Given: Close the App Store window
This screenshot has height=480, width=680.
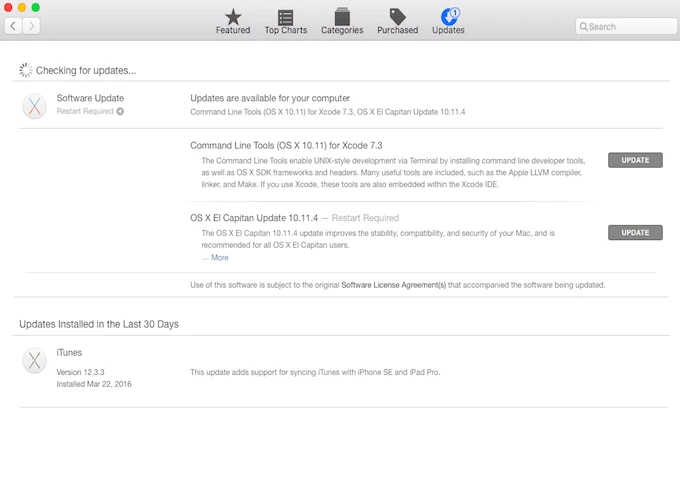Looking at the screenshot, I should coord(8,7).
